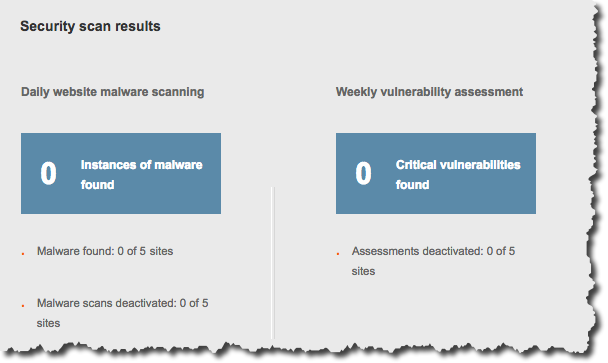The height and width of the screenshot is (363, 608).
Task: Select Malware found: 0 of 5 sites
Action: pyautogui.click(x=105, y=251)
